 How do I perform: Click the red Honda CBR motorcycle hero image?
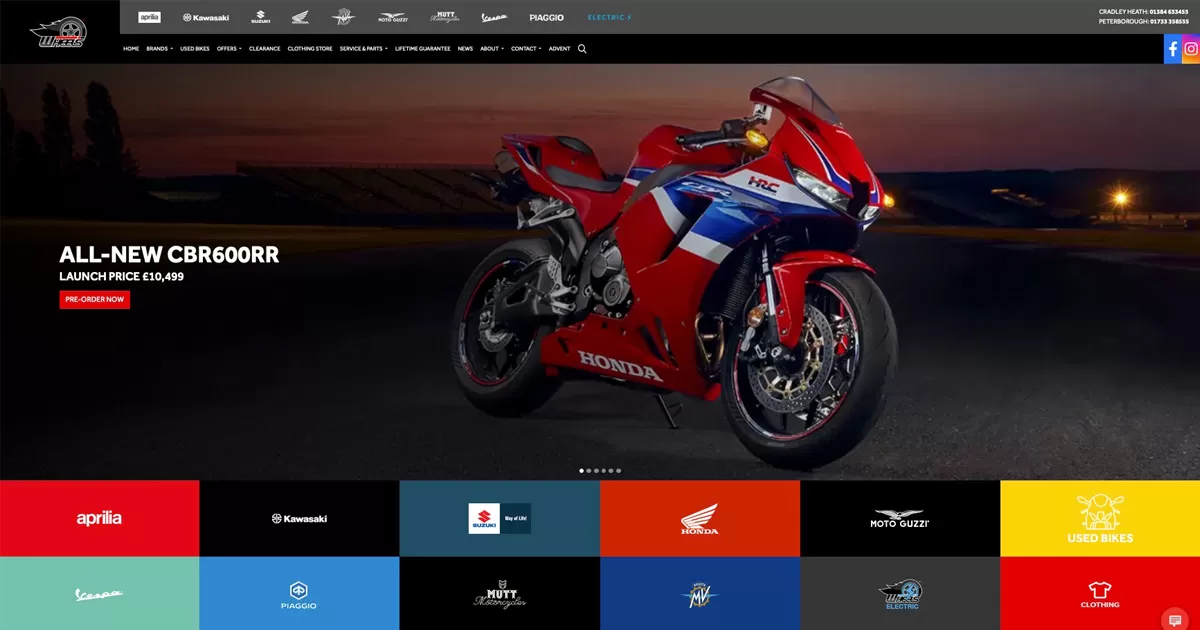(x=676, y=272)
